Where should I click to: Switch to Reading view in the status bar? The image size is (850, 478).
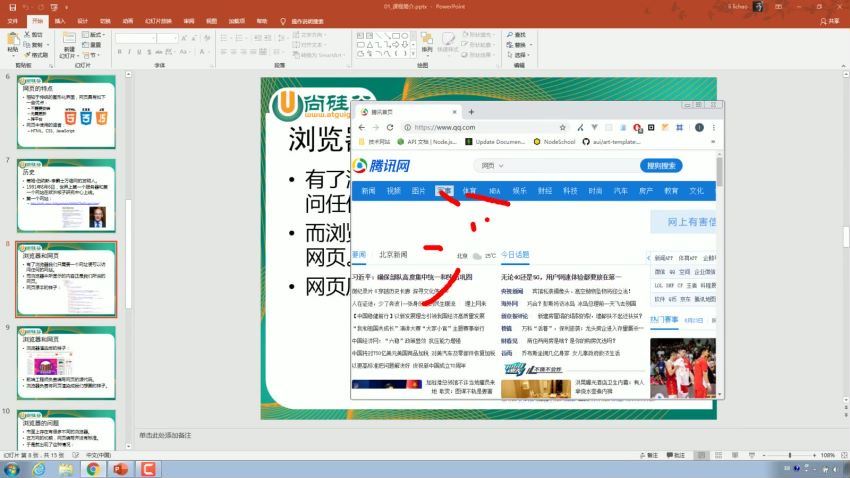[x=735, y=455]
